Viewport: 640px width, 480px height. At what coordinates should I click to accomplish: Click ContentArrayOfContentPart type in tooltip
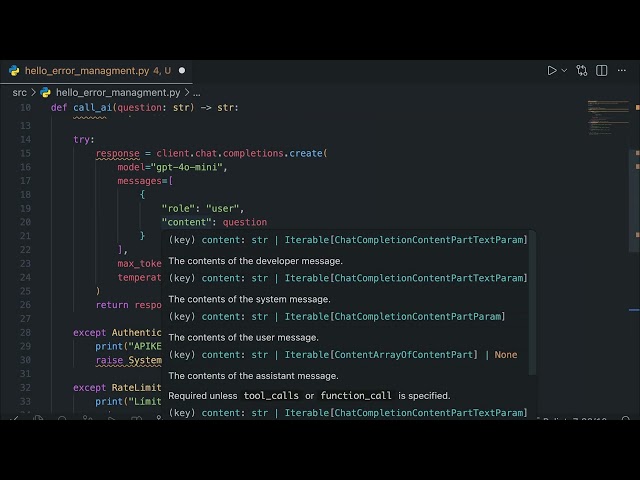[406, 355]
